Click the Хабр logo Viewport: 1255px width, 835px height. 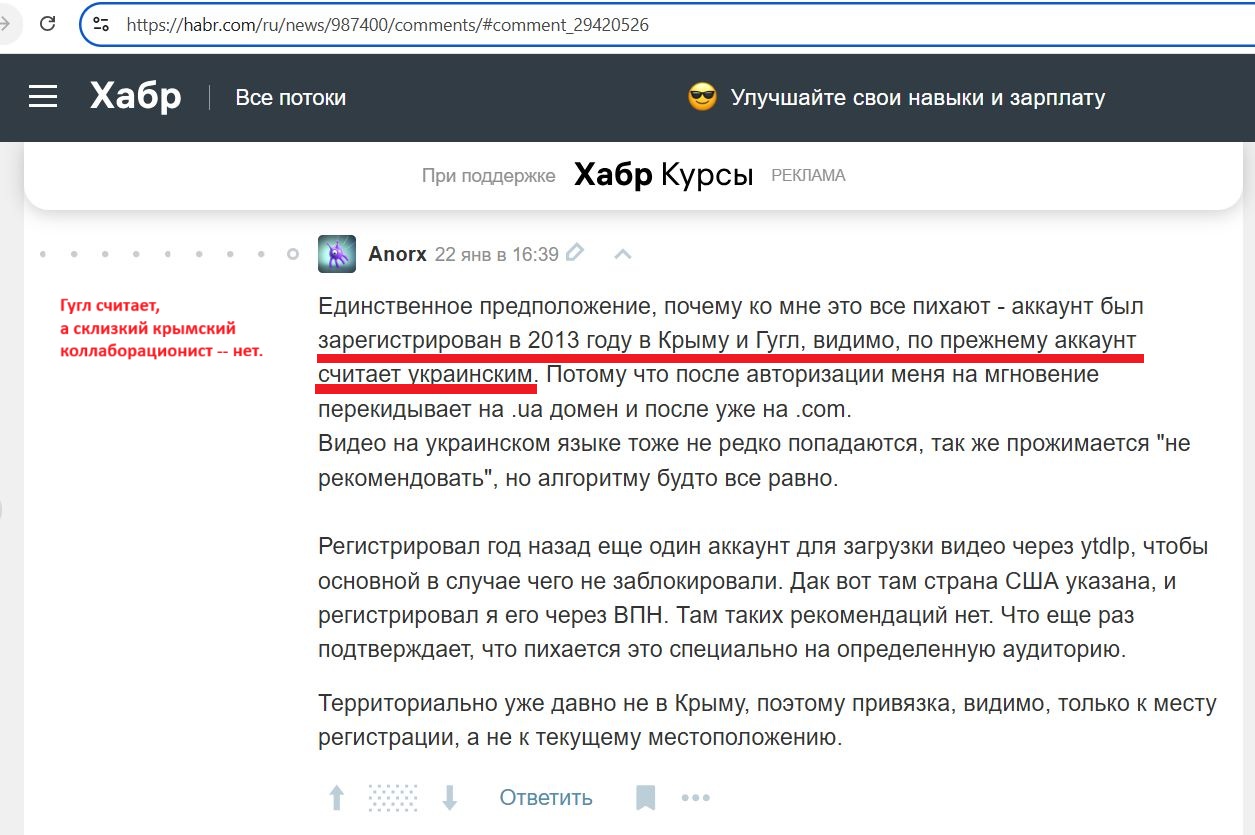pos(135,95)
